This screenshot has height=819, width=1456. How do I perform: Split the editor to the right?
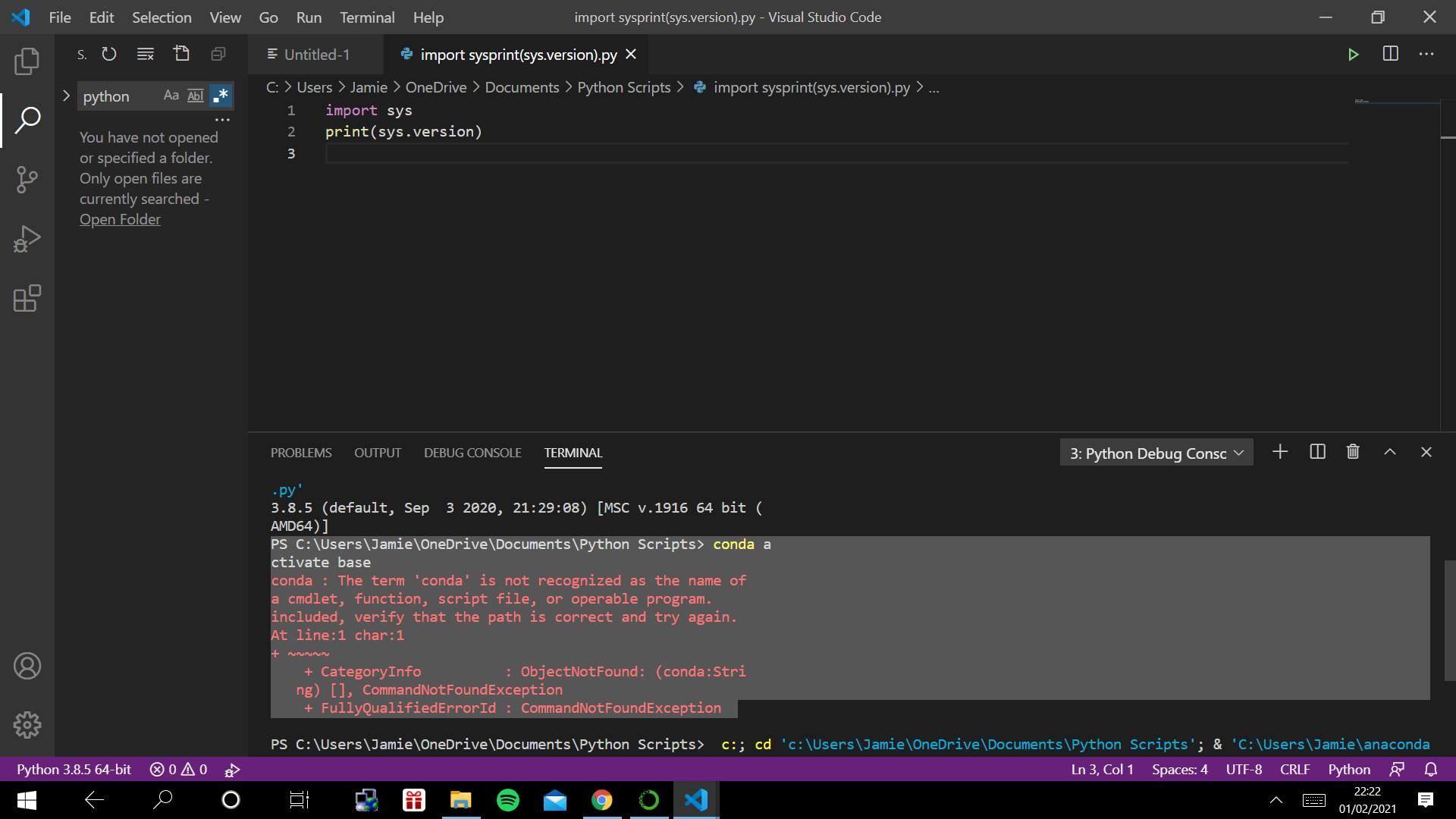[1392, 54]
